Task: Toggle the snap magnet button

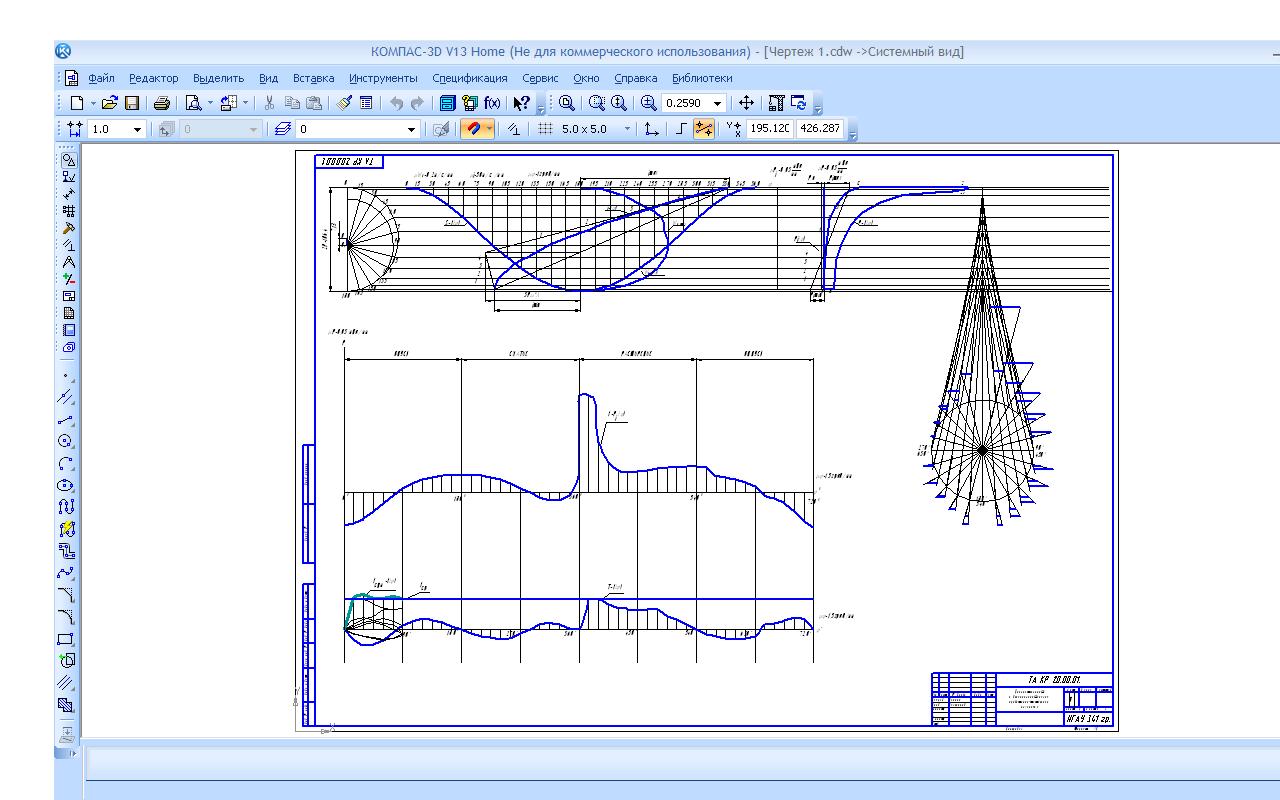Action: (x=472, y=128)
